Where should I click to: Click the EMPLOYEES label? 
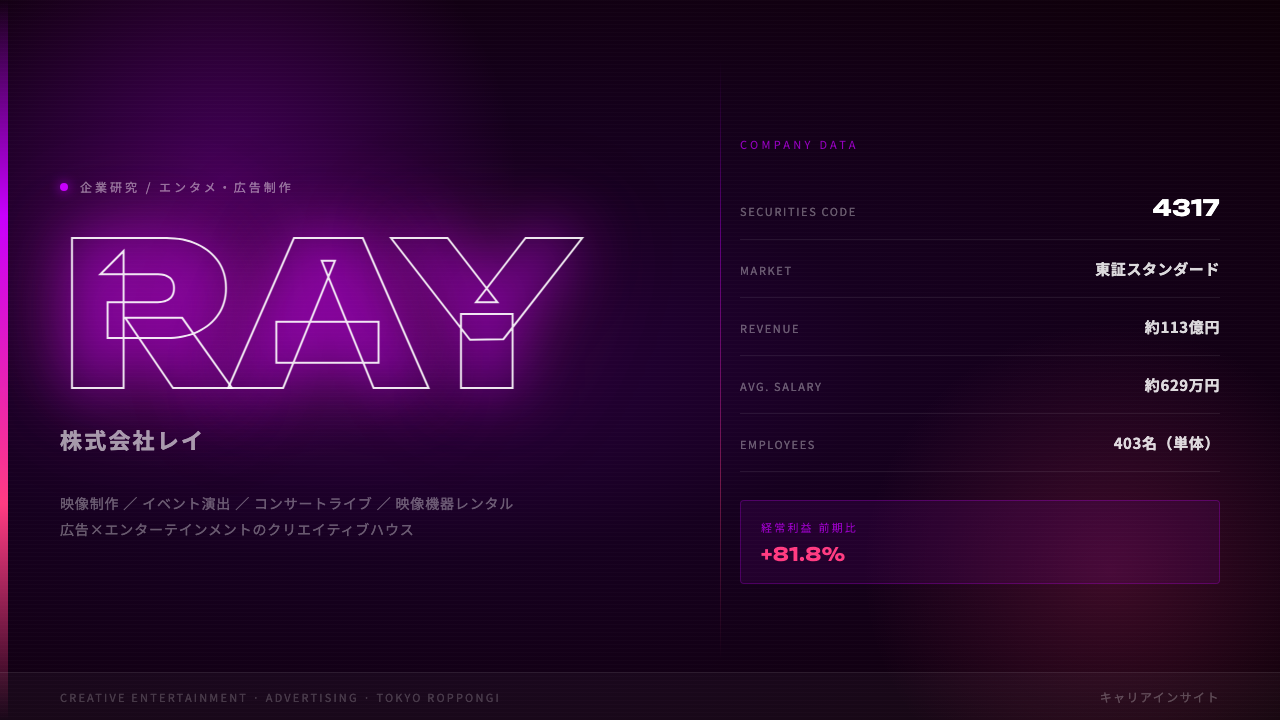click(778, 445)
